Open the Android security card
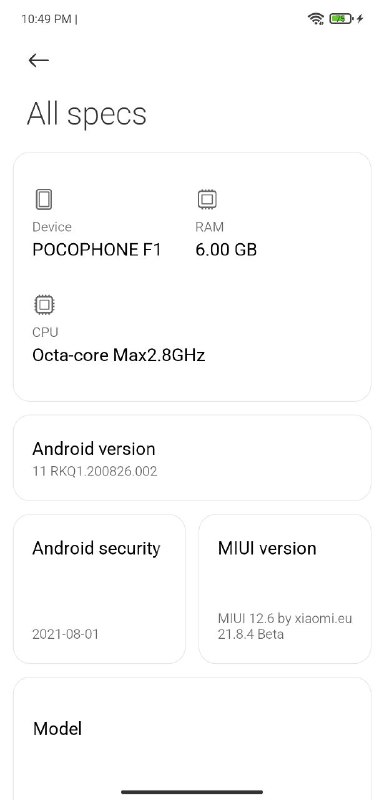Image resolution: width=384 pixels, height=800 pixels. [x=99, y=589]
